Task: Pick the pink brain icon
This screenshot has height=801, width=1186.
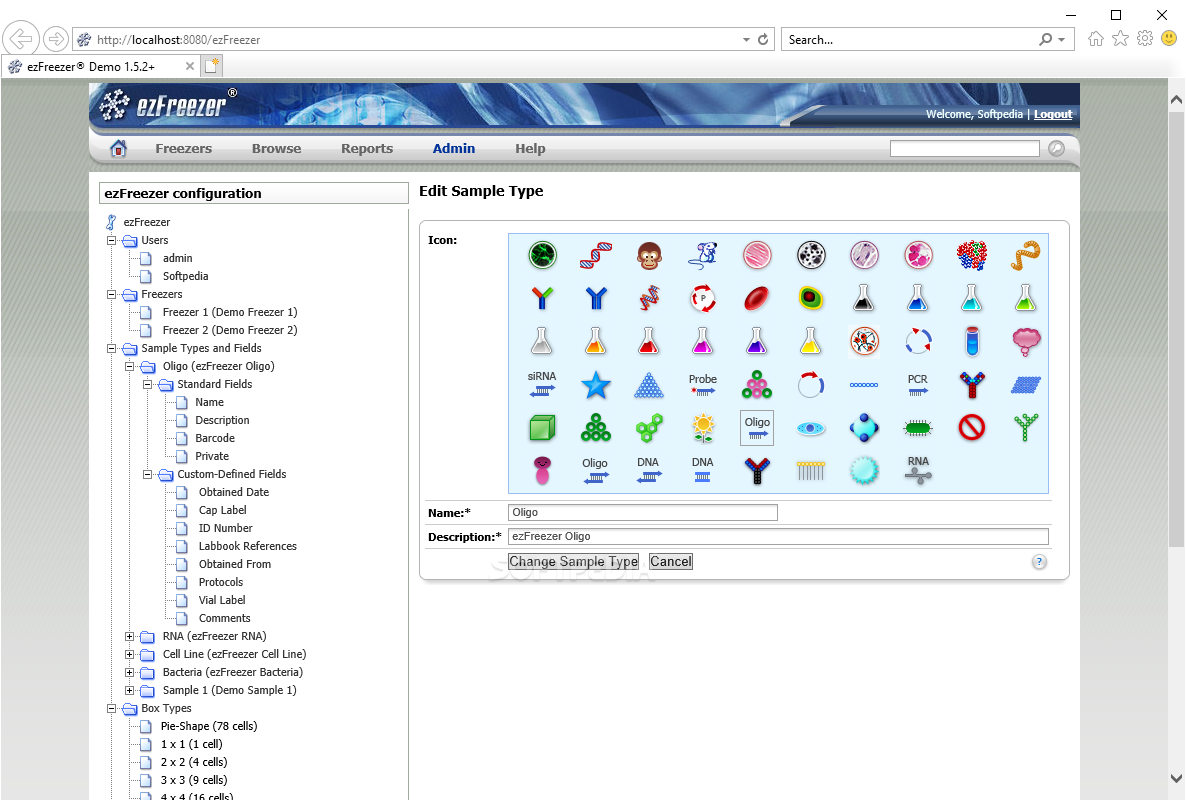Action: pos(1026,342)
